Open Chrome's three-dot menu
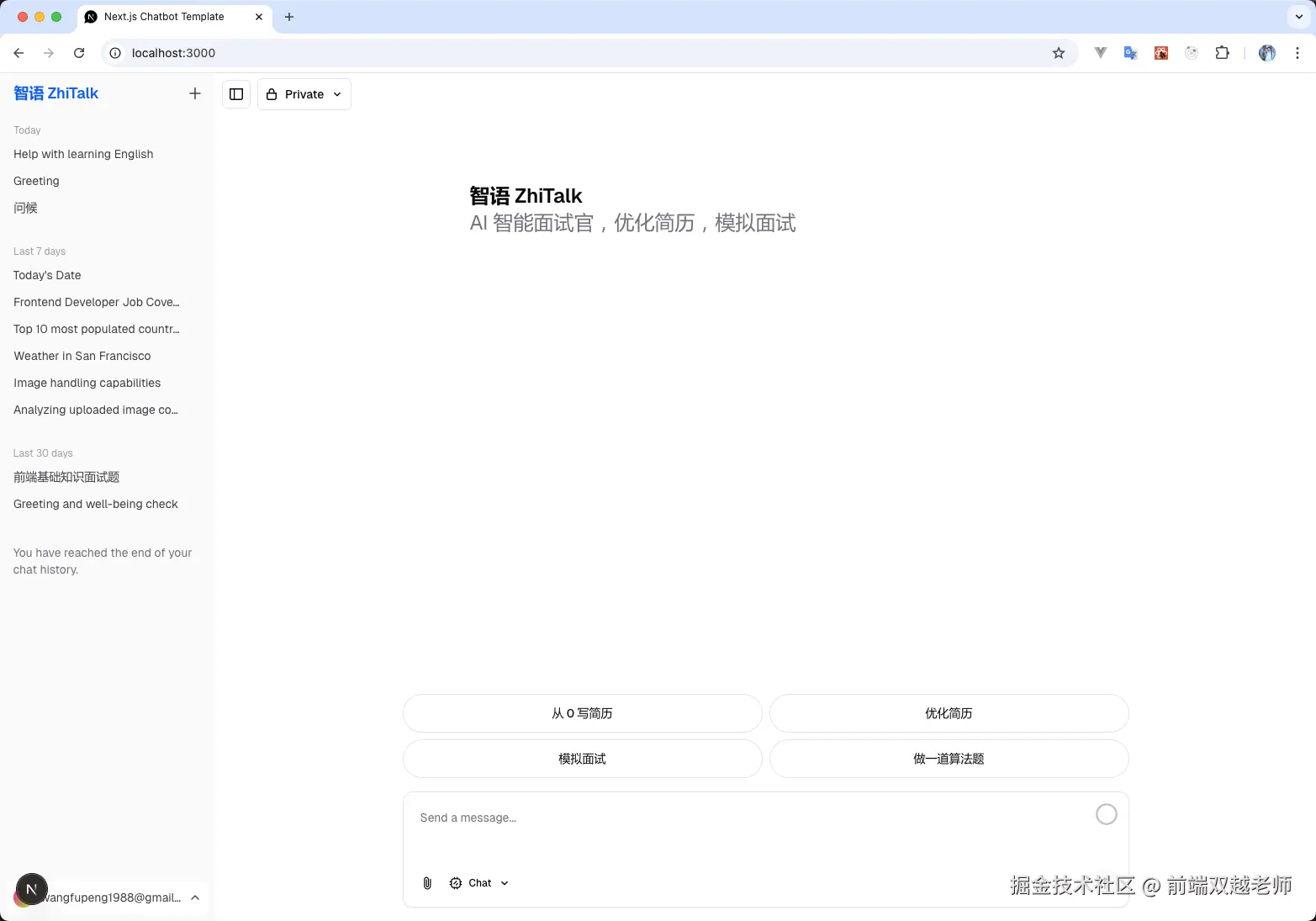This screenshot has height=921, width=1316. [x=1298, y=52]
